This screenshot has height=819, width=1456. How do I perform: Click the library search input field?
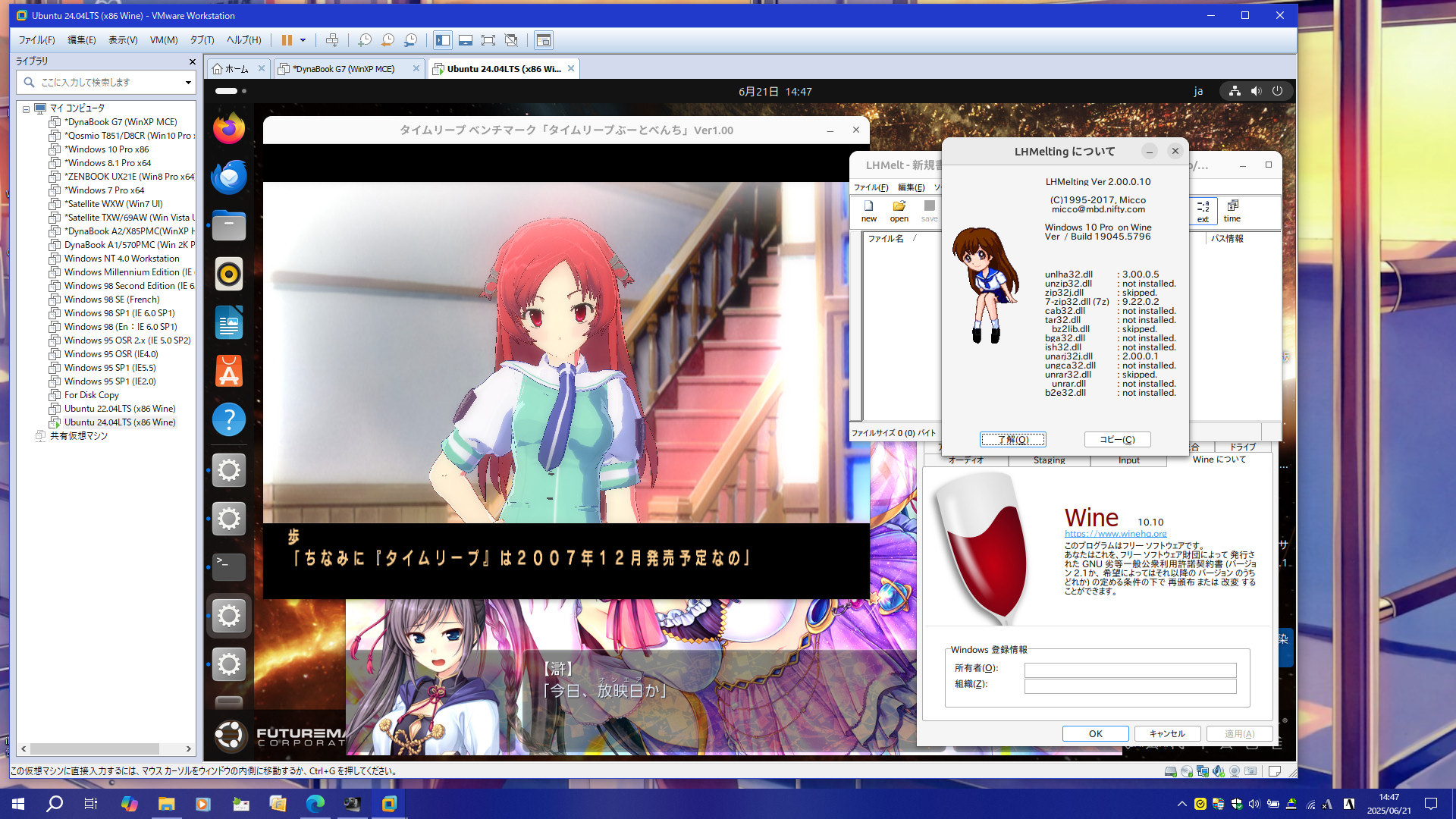[x=106, y=82]
